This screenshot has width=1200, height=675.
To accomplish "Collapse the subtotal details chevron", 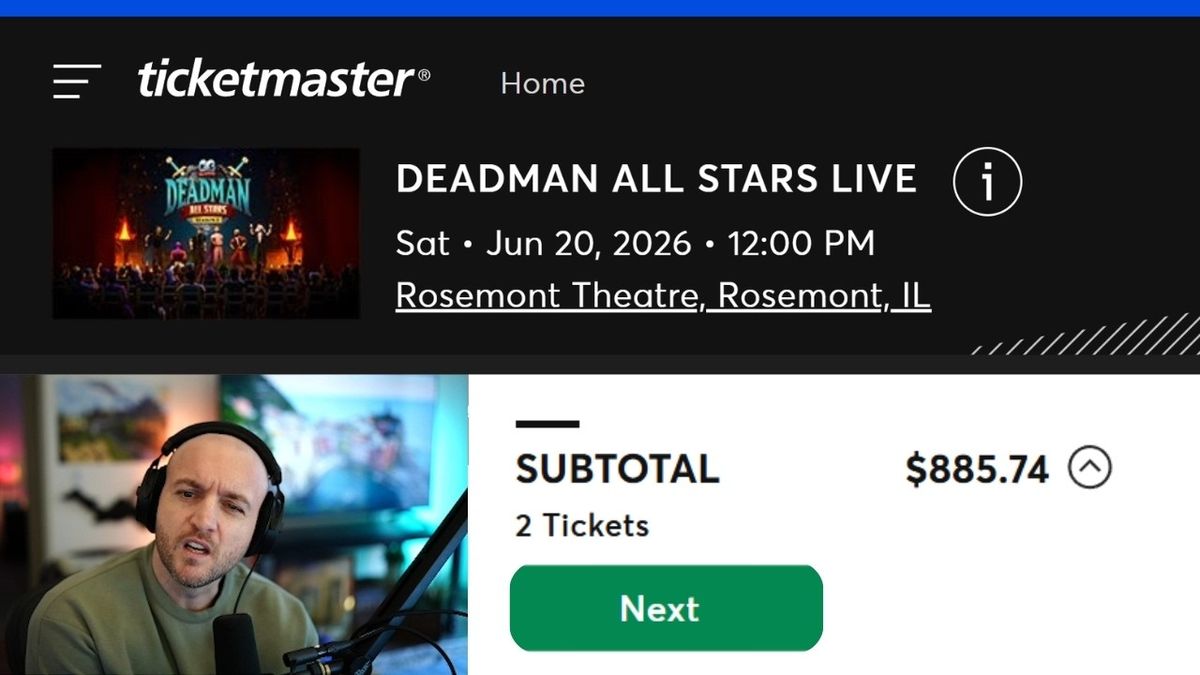I will [x=1089, y=467].
